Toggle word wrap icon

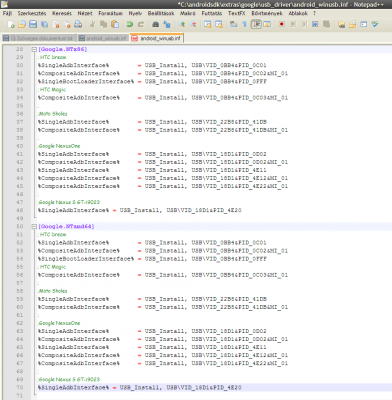coord(234,24)
